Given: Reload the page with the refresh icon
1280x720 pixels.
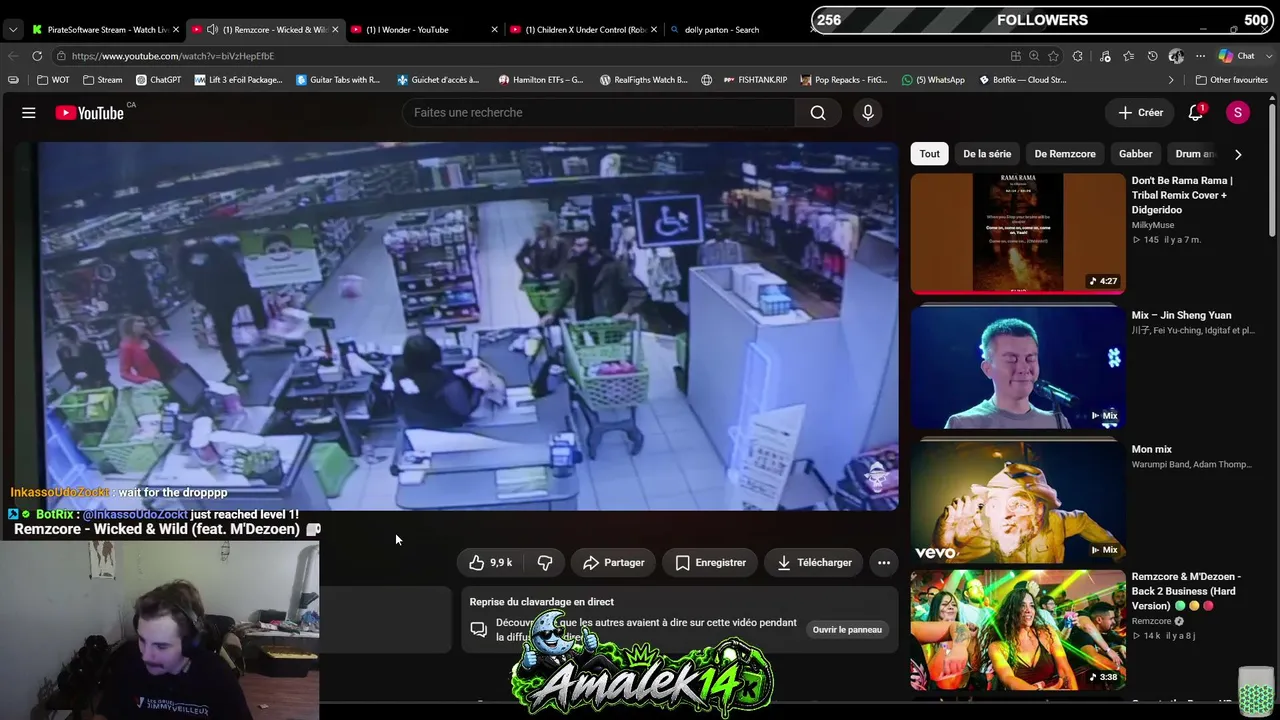Looking at the screenshot, I should coord(37,56).
